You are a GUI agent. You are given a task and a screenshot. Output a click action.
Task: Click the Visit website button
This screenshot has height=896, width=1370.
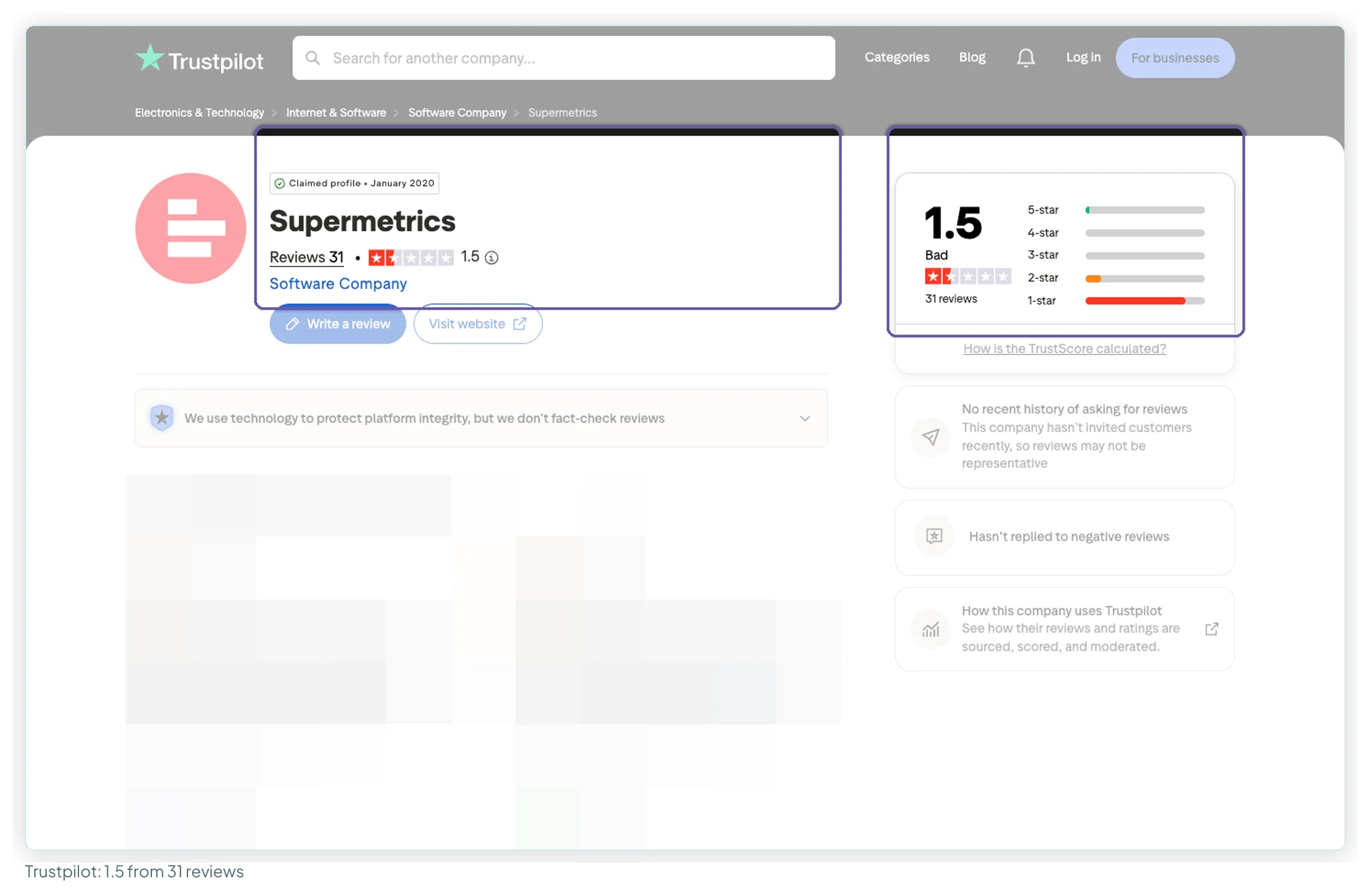tap(478, 324)
